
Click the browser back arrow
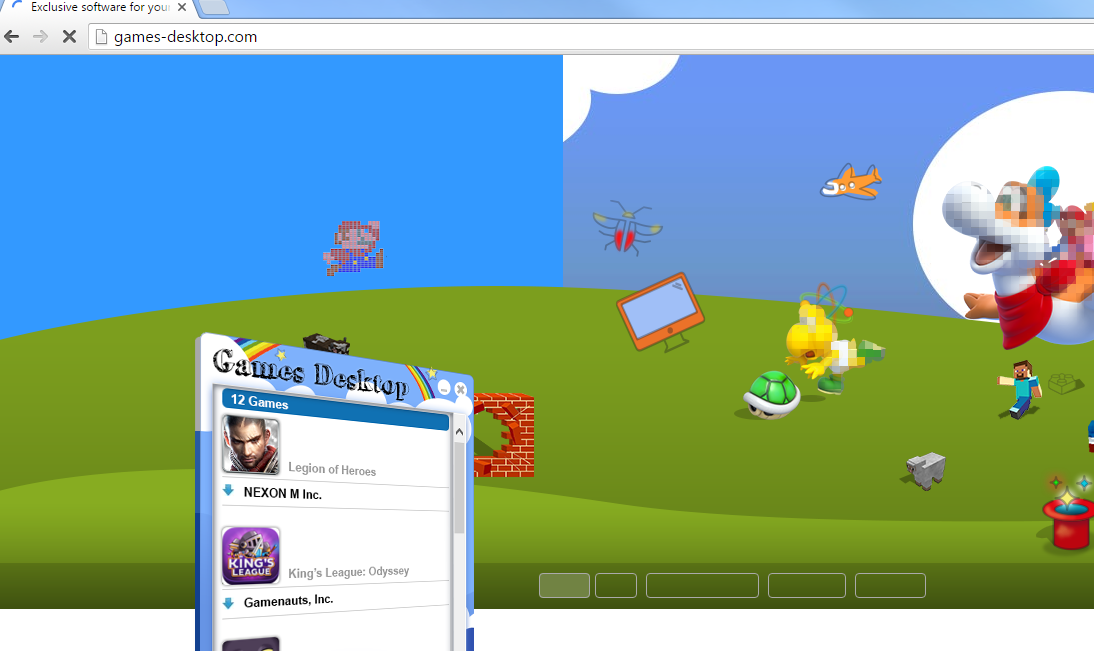tap(11, 36)
